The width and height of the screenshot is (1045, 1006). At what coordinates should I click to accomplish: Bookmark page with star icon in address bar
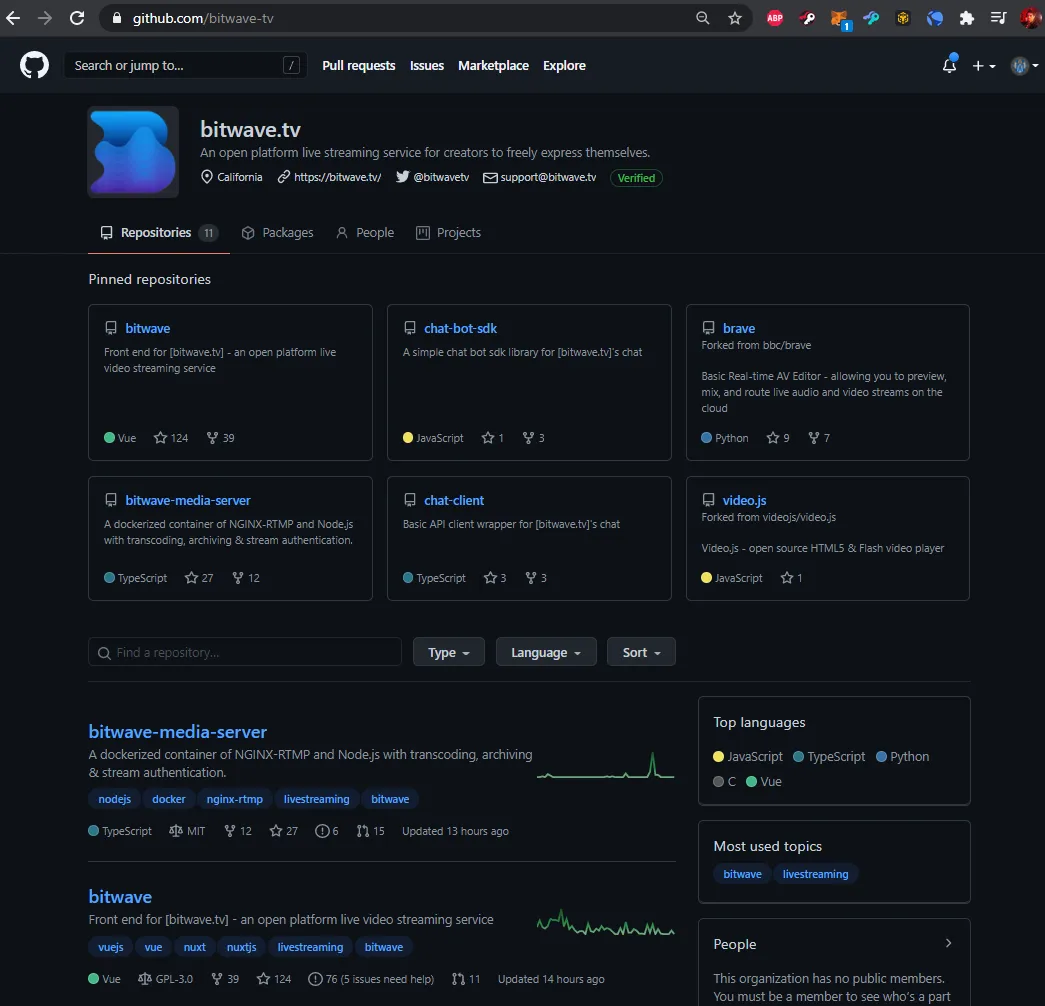(x=734, y=18)
